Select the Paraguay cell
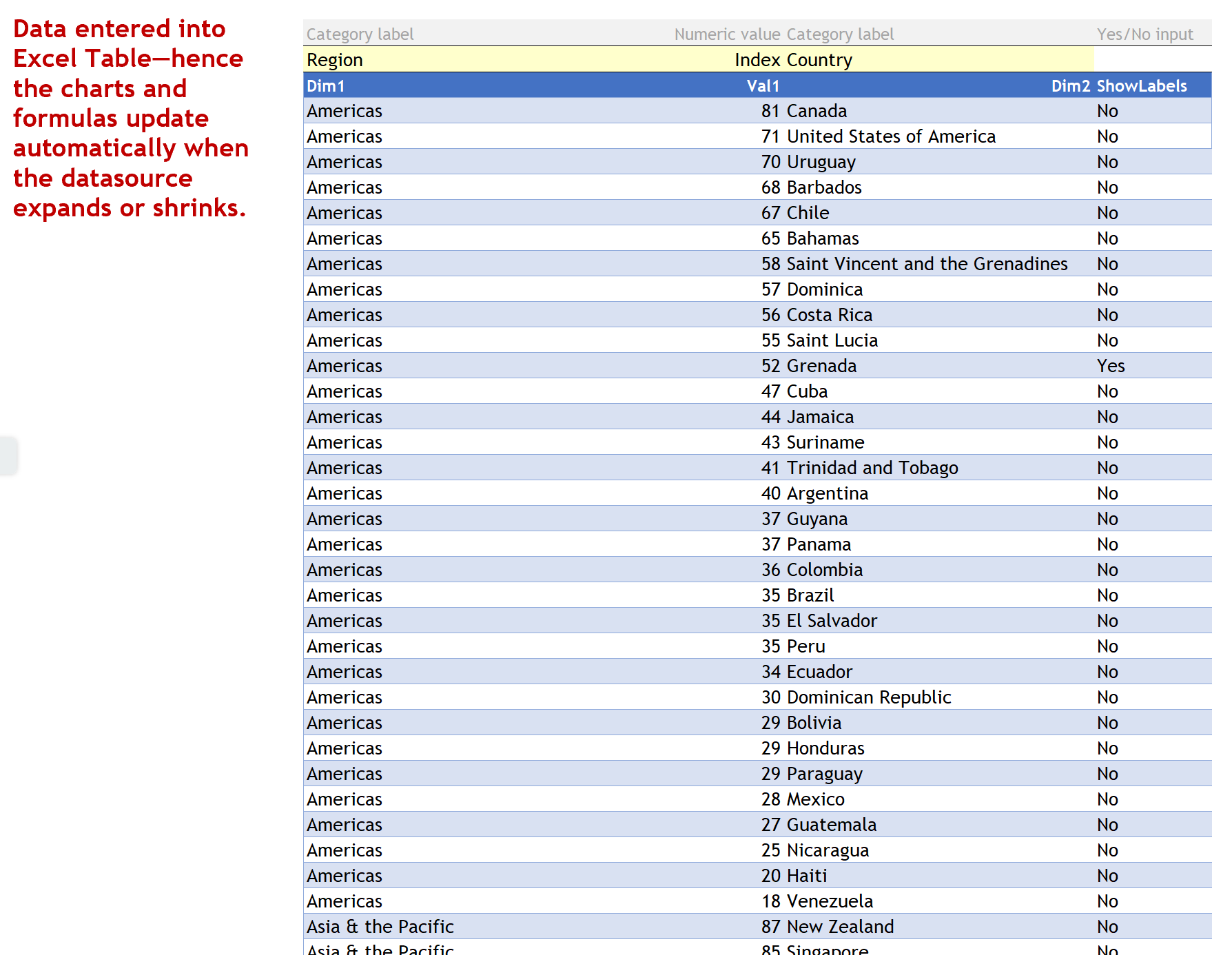Screen dimensions: 1232x955 click(938, 774)
